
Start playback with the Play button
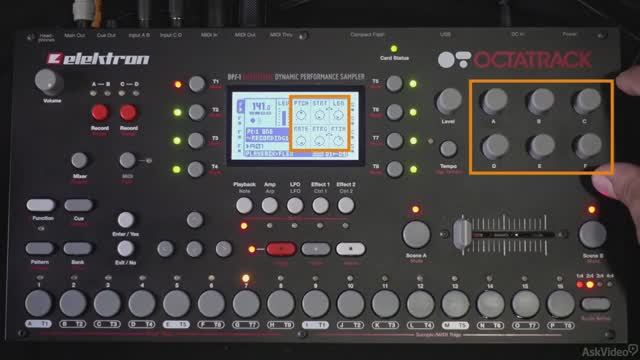point(316,249)
